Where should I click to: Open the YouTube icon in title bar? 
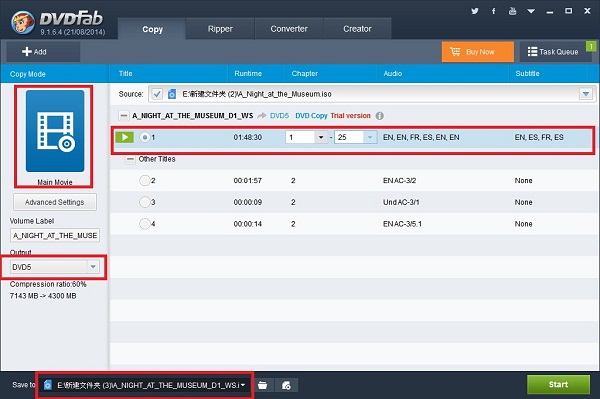click(512, 11)
